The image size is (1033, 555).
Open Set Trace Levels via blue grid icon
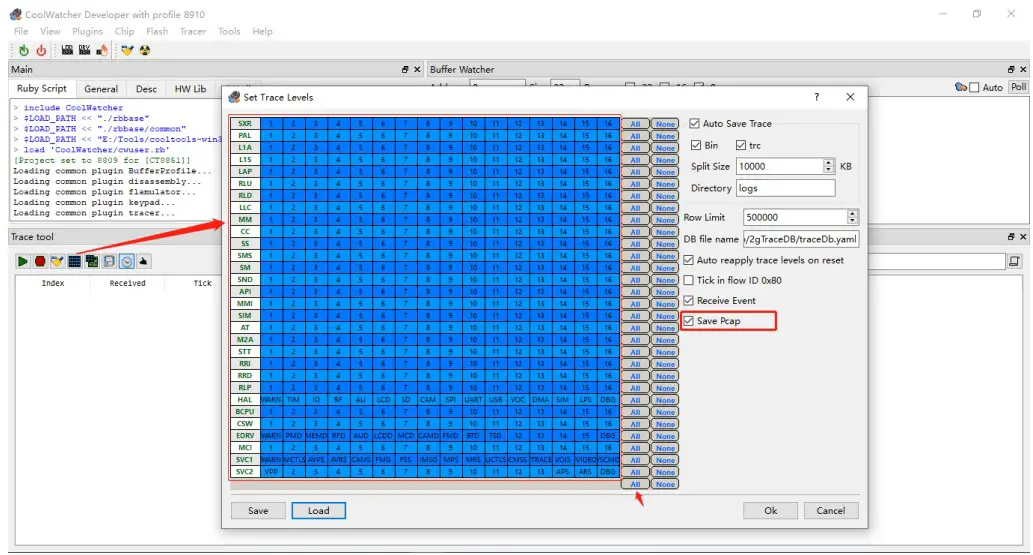tap(74, 262)
